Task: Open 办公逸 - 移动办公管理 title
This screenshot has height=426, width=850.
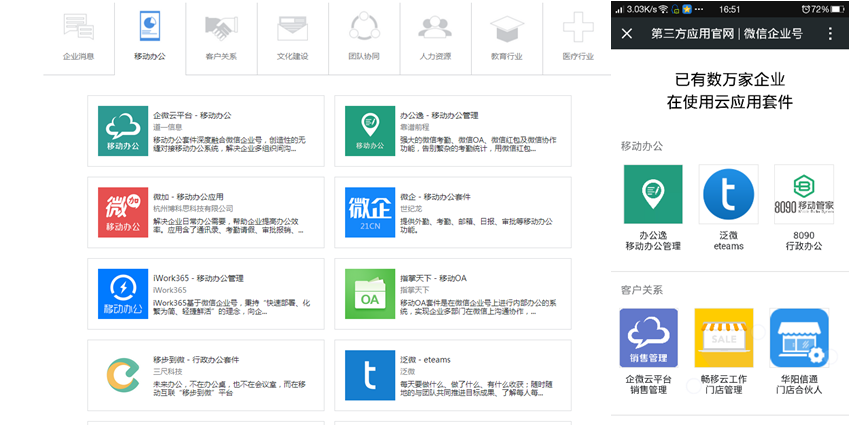Action: [x=439, y=115]
